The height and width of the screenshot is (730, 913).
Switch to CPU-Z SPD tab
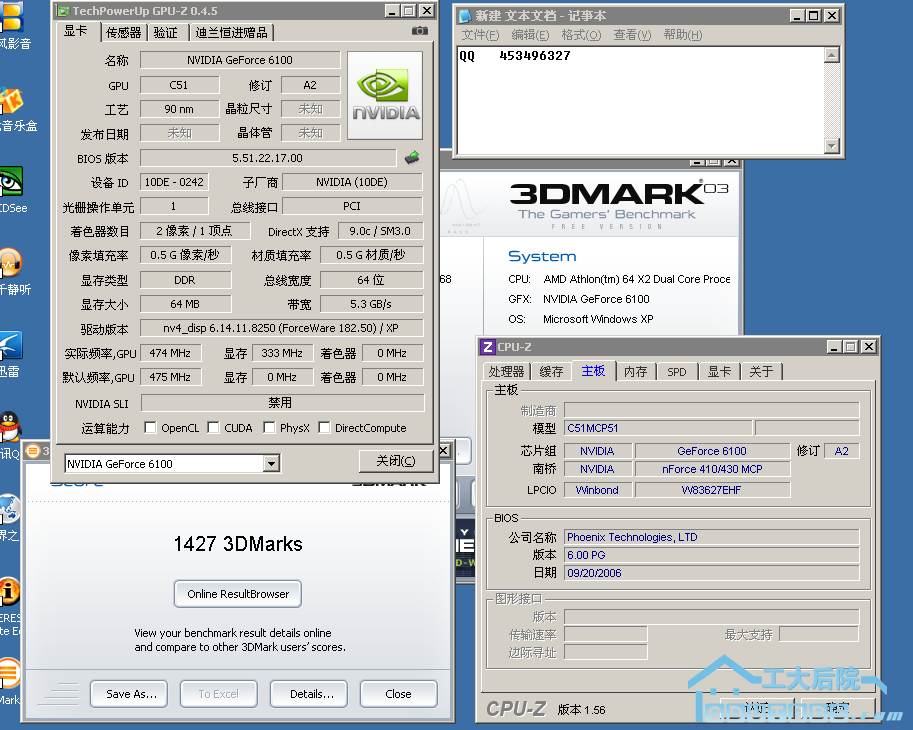tap(677, 372)
